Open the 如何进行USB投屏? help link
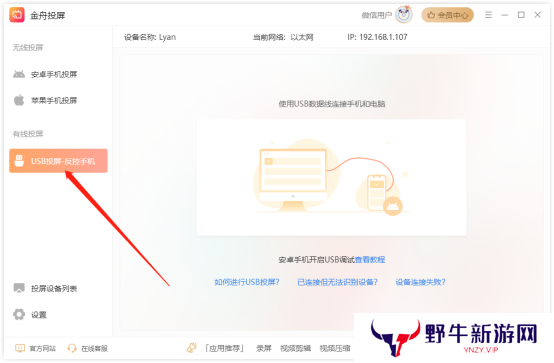 click(247, 282)
